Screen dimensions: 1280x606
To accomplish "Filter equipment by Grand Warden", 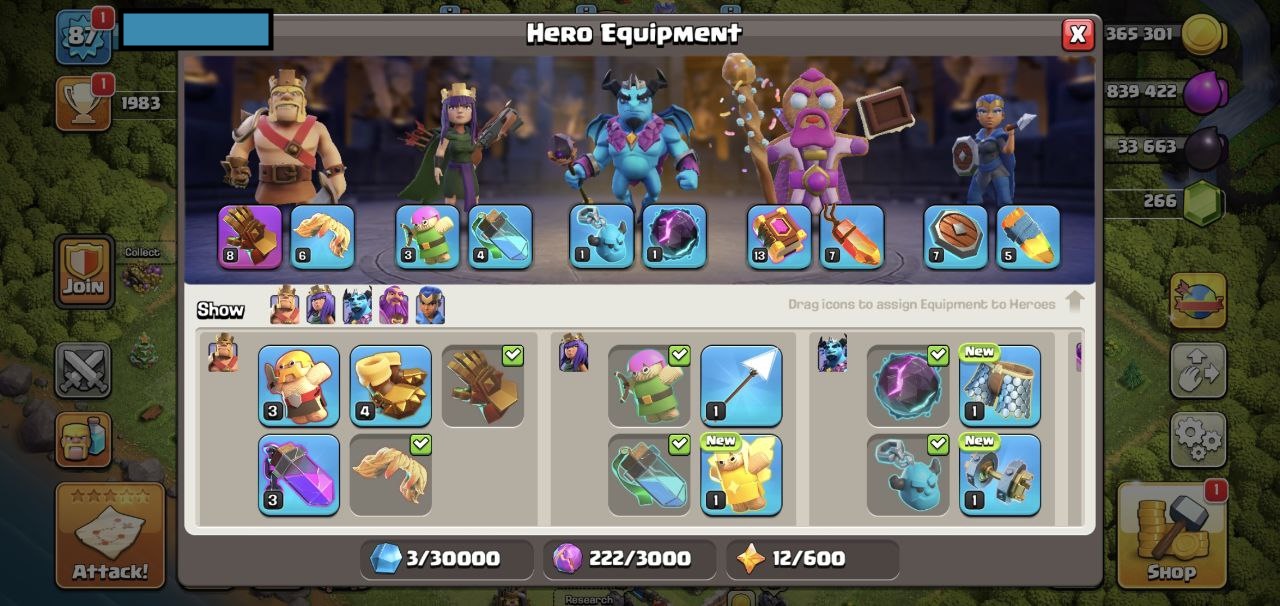I will [x=393, y=305].
